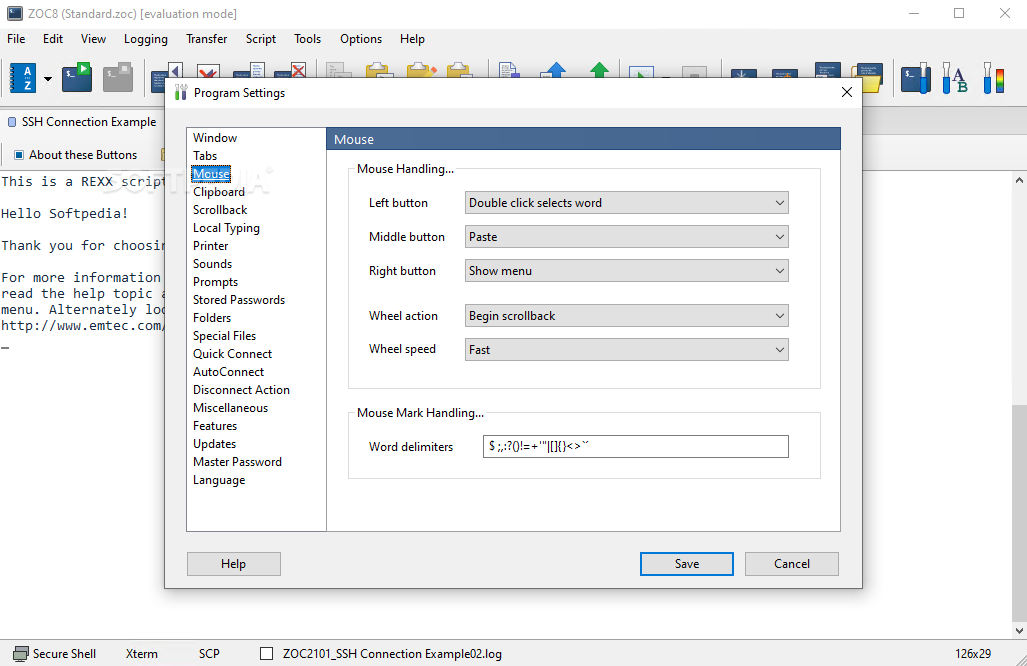The image size is (1027, 666).
Task: Select Language in the settings list
Action: pos(219,480)
